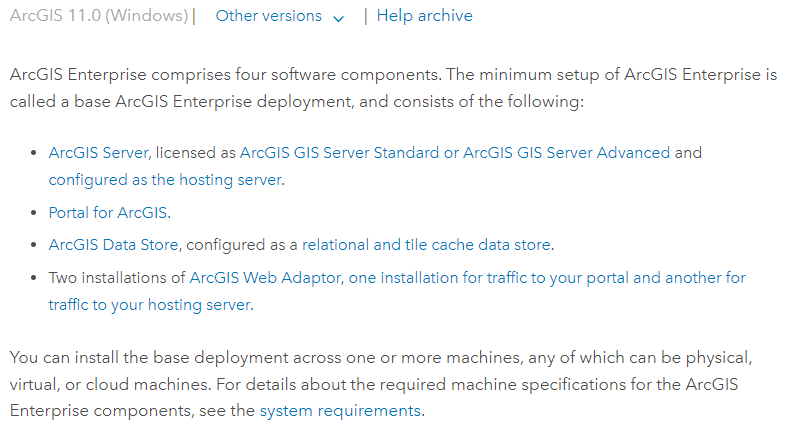
Task: Open 'relational and tile cache data store' link
Action: (427, 245)
